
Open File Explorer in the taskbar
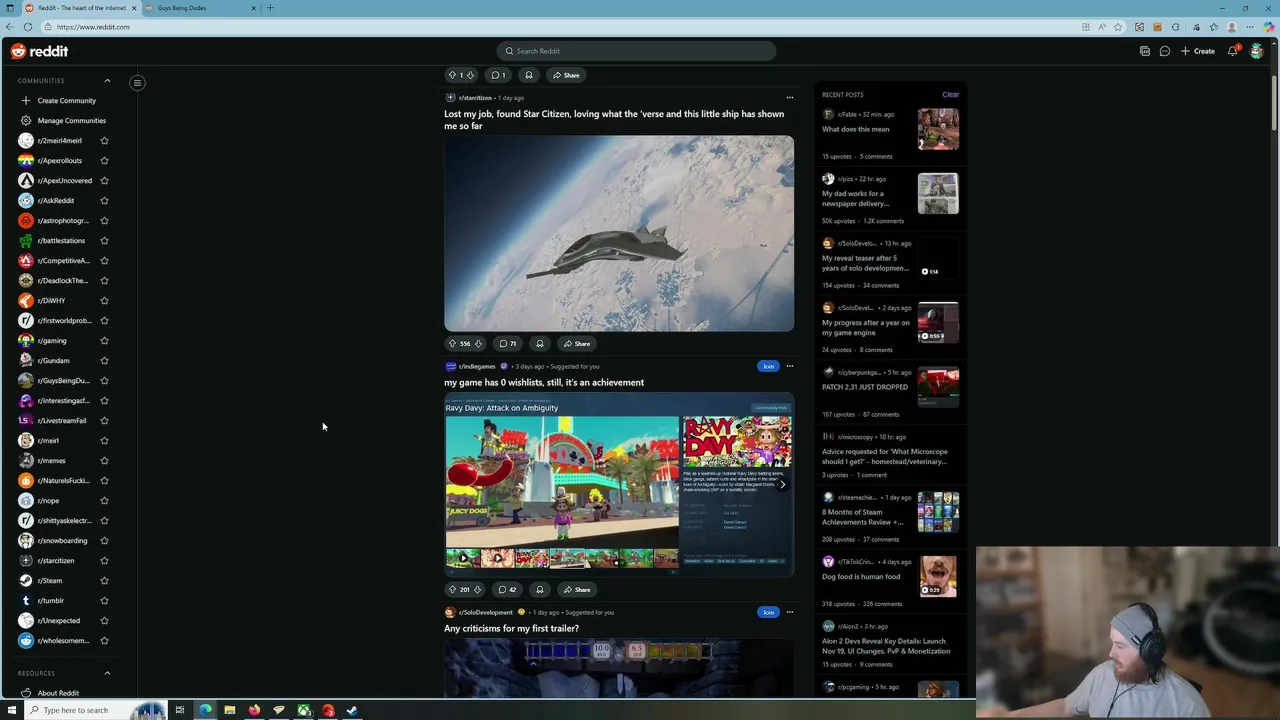click(x=229, y=710)
